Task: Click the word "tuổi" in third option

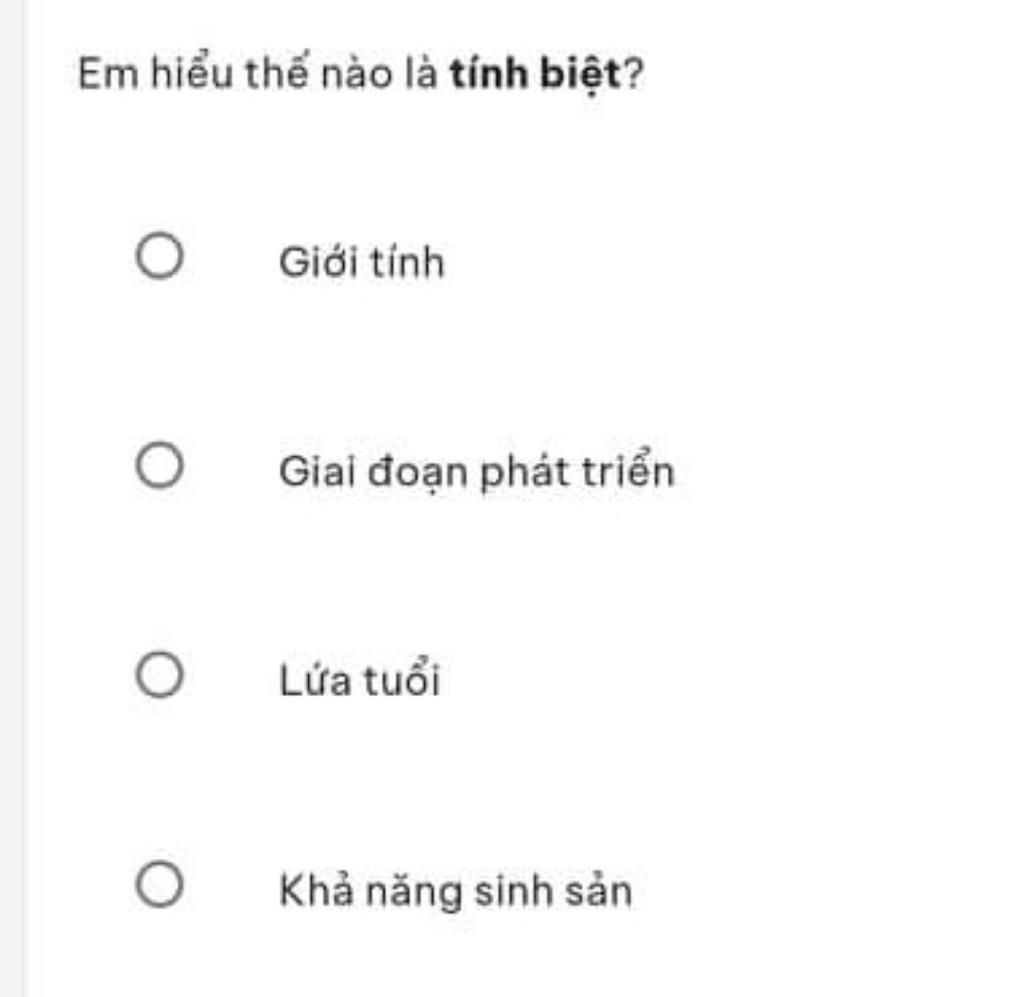Action: coord(401,679)
